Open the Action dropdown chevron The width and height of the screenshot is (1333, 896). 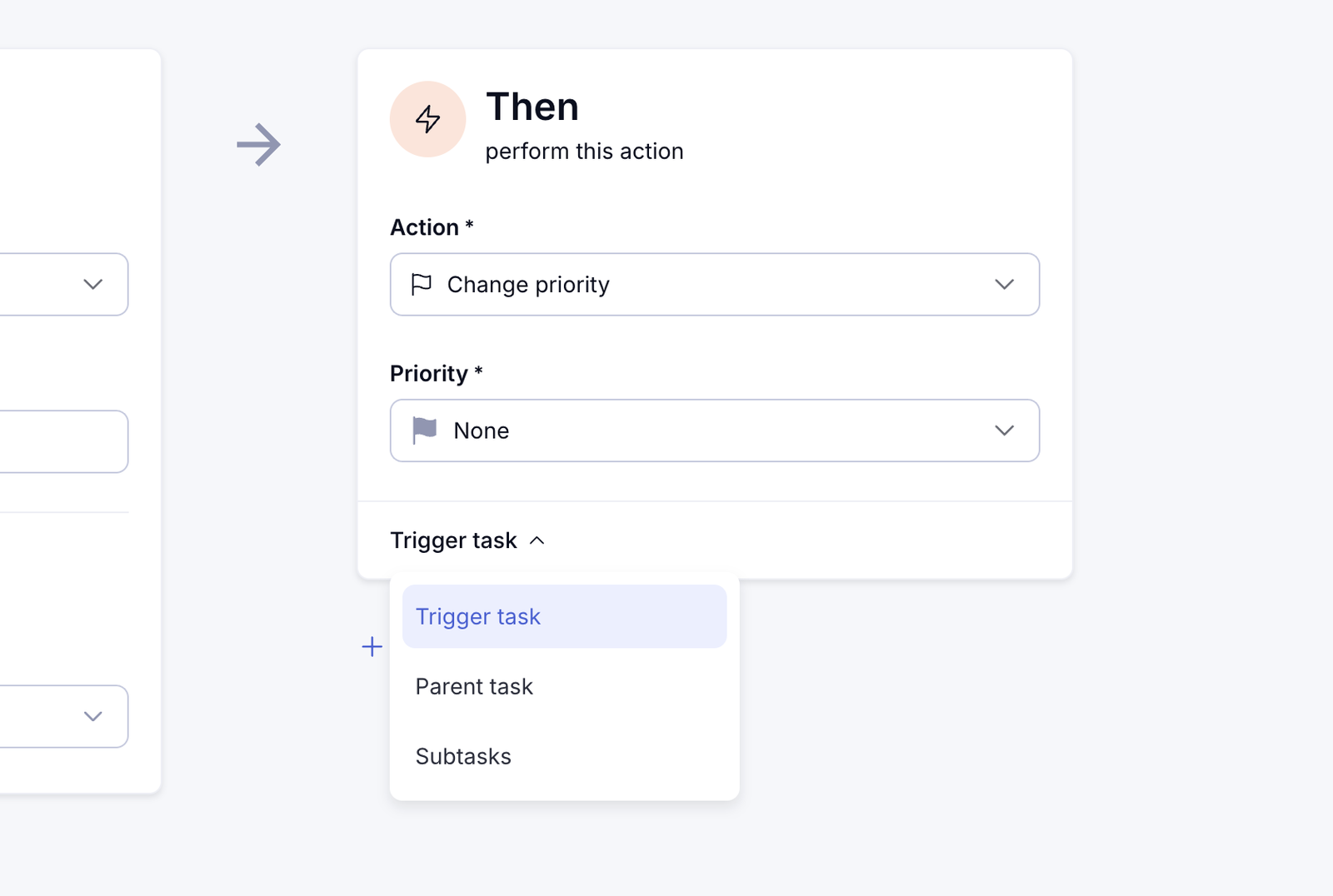coord(1004,285)
